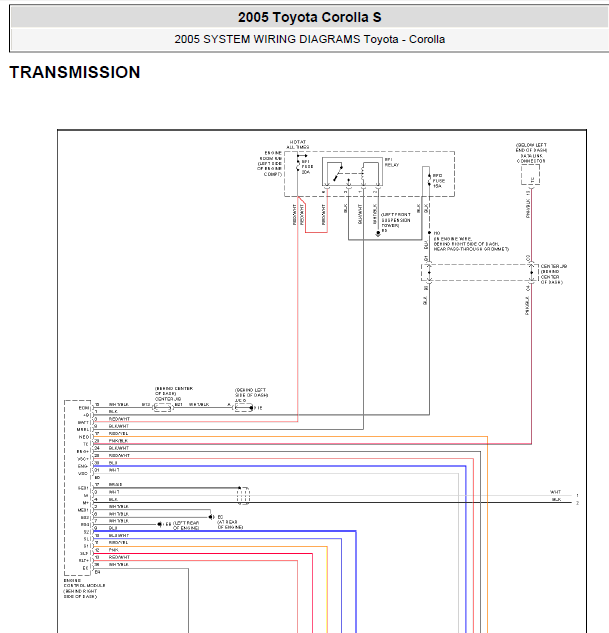Click the MREL pin label on the ECM
The image size is (609, 633).
[x=83, y=430]
